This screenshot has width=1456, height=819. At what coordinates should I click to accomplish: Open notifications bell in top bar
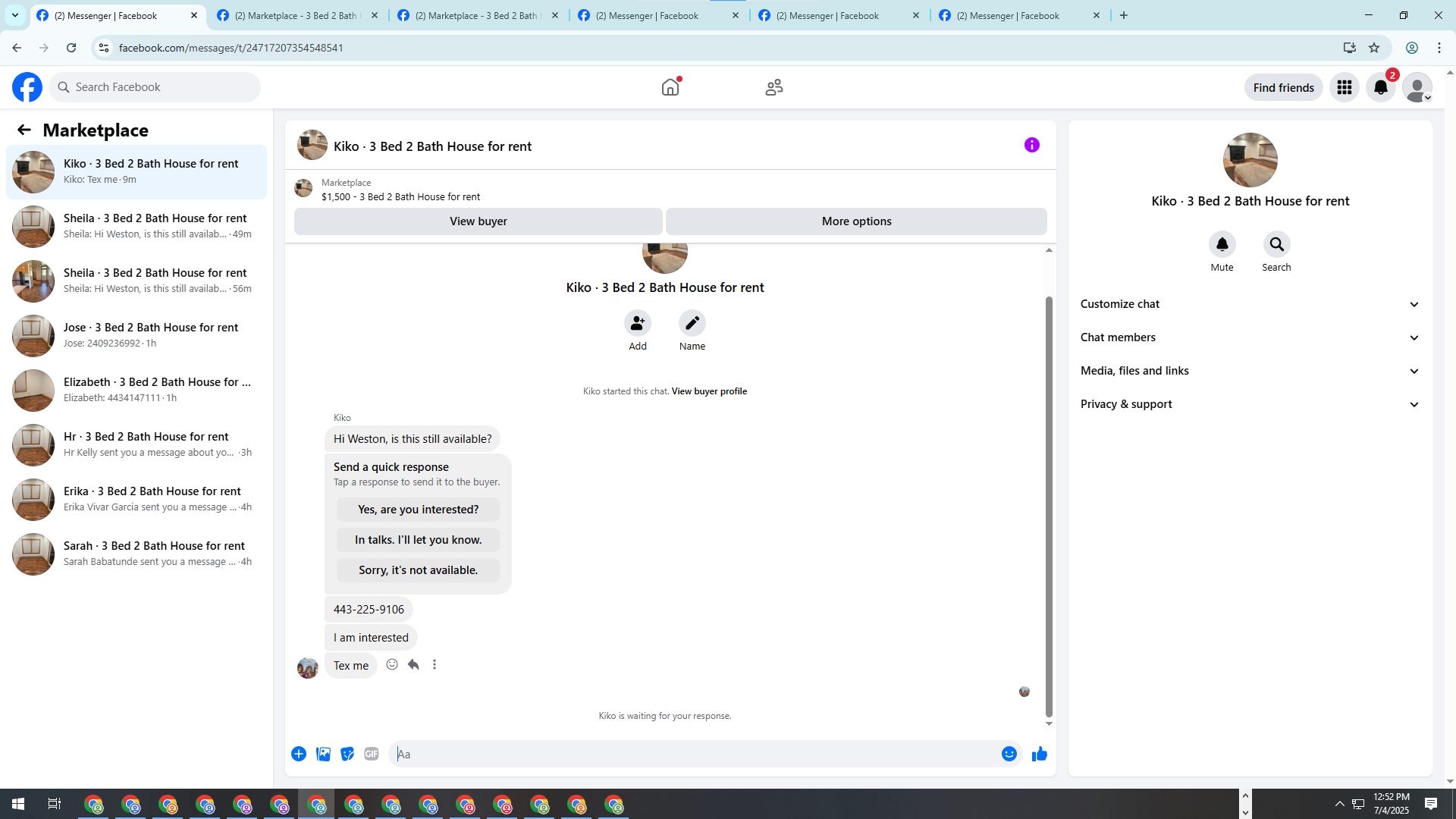pos(1380,88)
